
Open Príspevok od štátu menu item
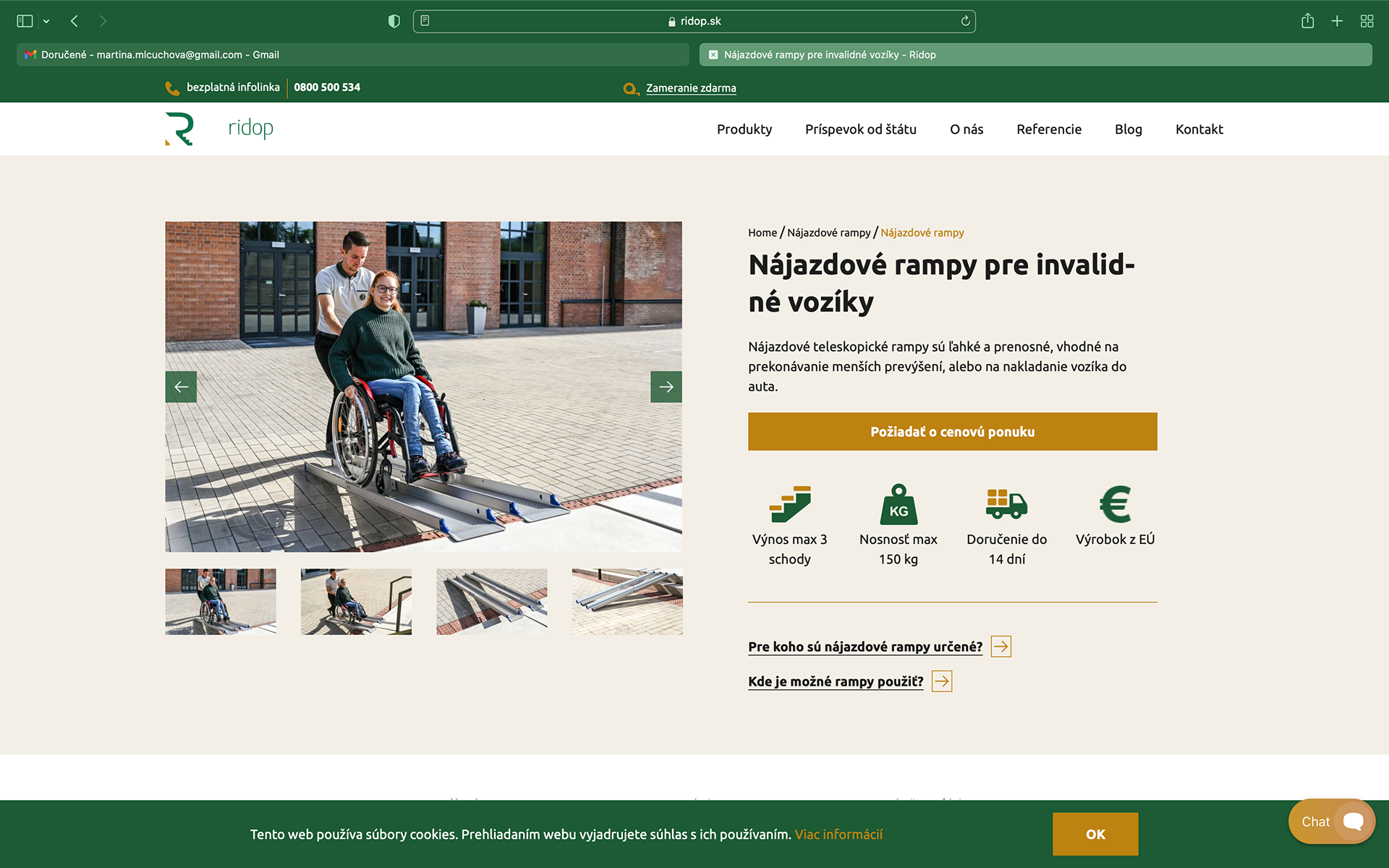(860, 129)
